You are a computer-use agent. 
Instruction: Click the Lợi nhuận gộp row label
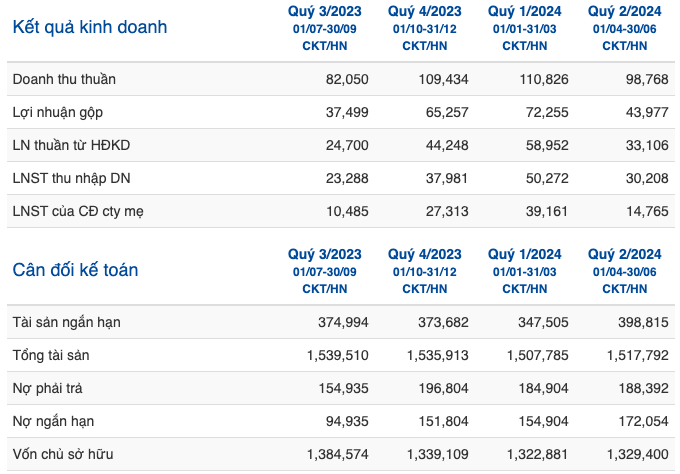[x=58, y=112]
